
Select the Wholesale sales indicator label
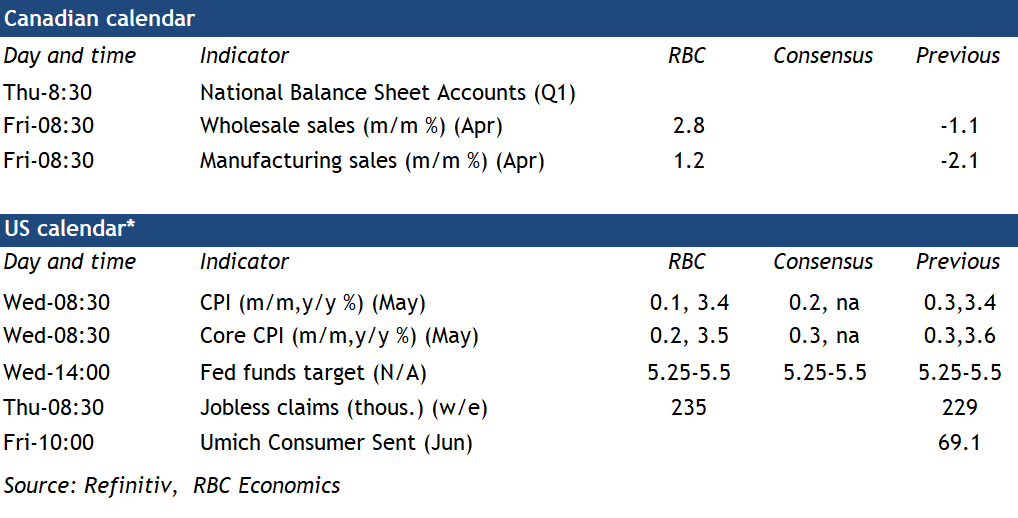pos(350,126)
